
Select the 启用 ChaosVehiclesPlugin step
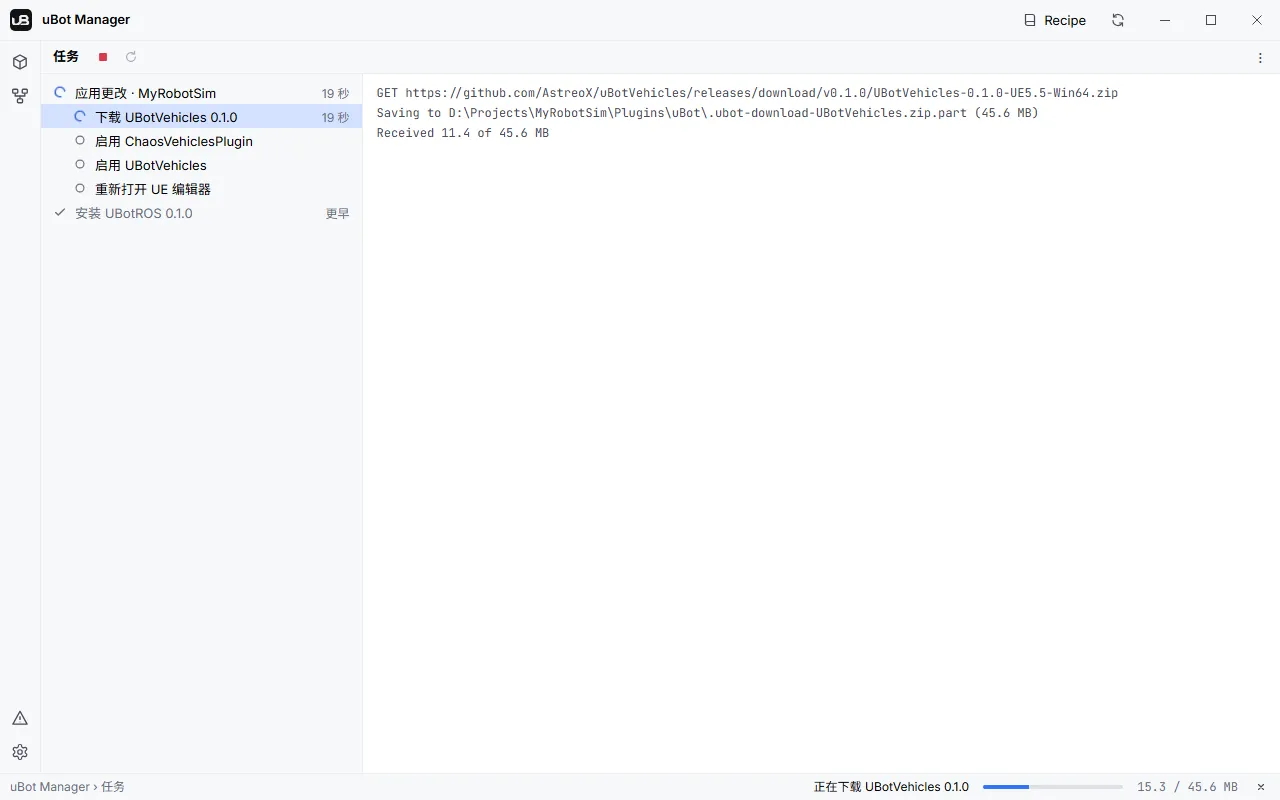tap(202, 141)
